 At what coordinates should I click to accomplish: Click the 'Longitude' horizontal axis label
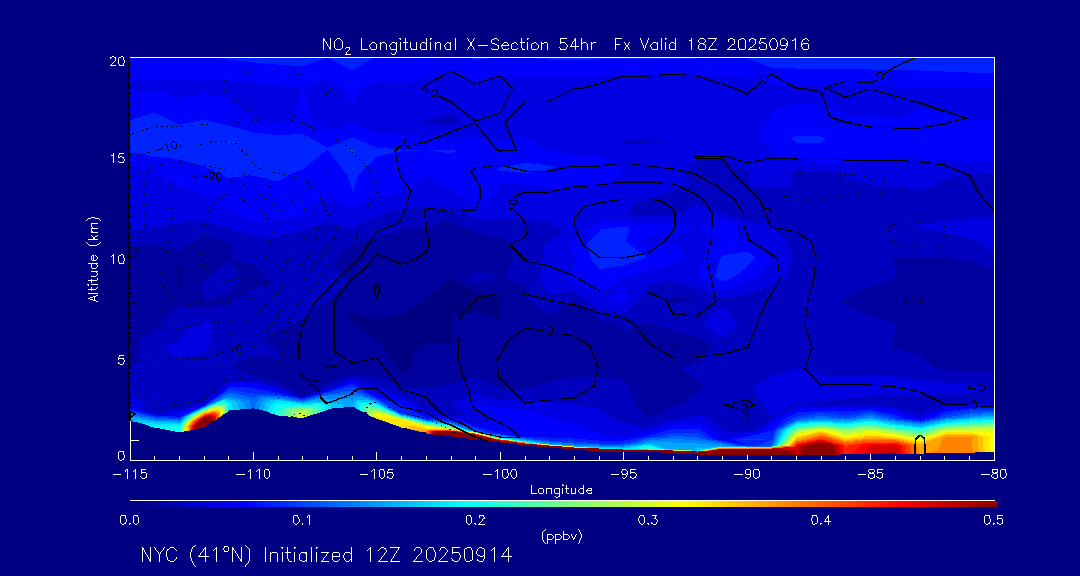click(561, 490)
